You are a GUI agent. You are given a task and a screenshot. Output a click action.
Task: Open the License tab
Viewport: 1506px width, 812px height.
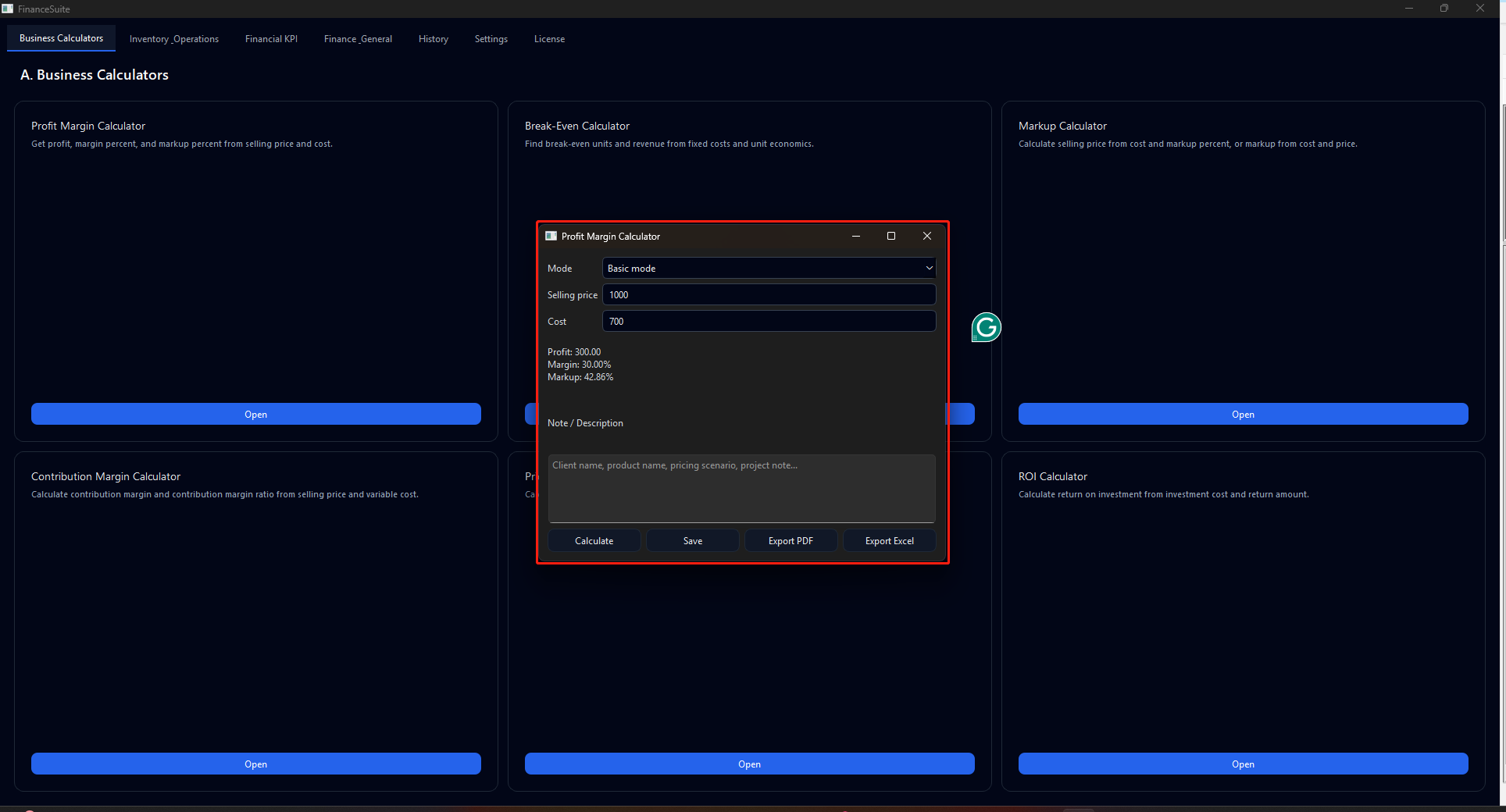tap(549, 39)
